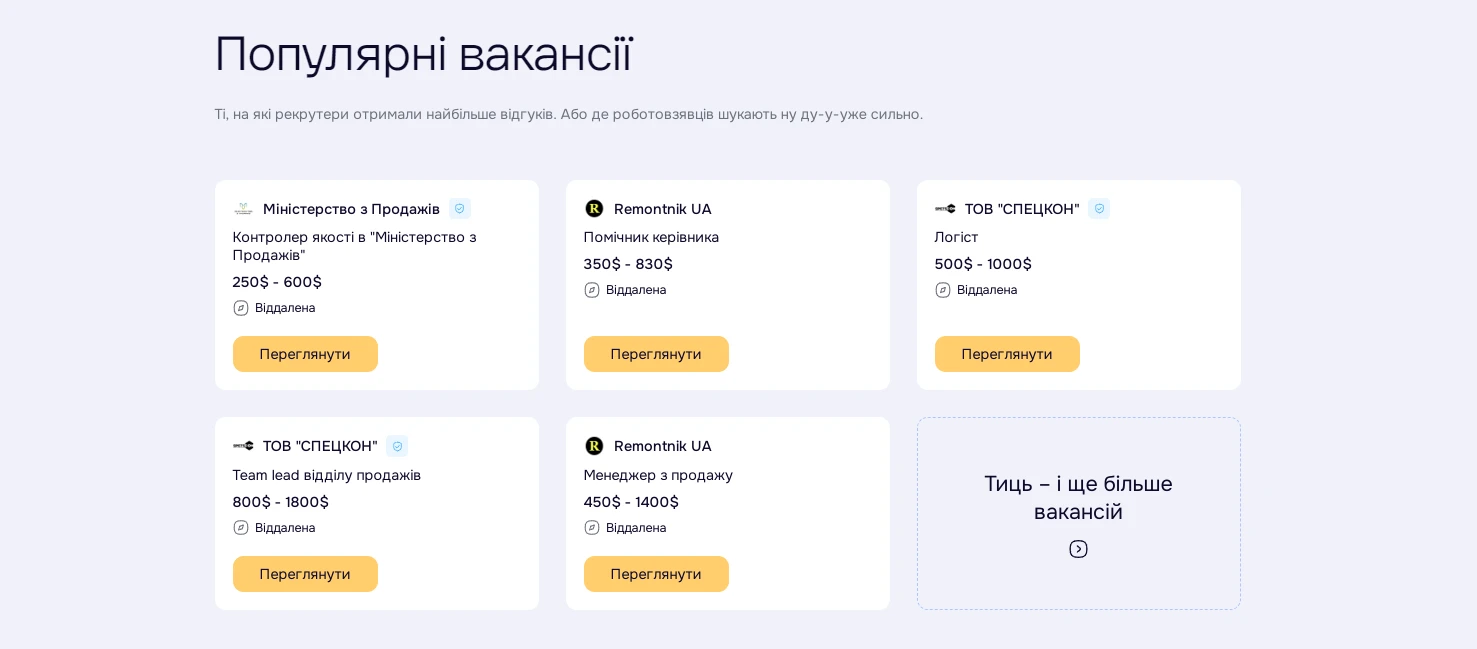The image size is (1477, 649).
Task: Click the ТОВ "СПЕЦКОН" logo on Логіст card
Action: tap(945, 209)
